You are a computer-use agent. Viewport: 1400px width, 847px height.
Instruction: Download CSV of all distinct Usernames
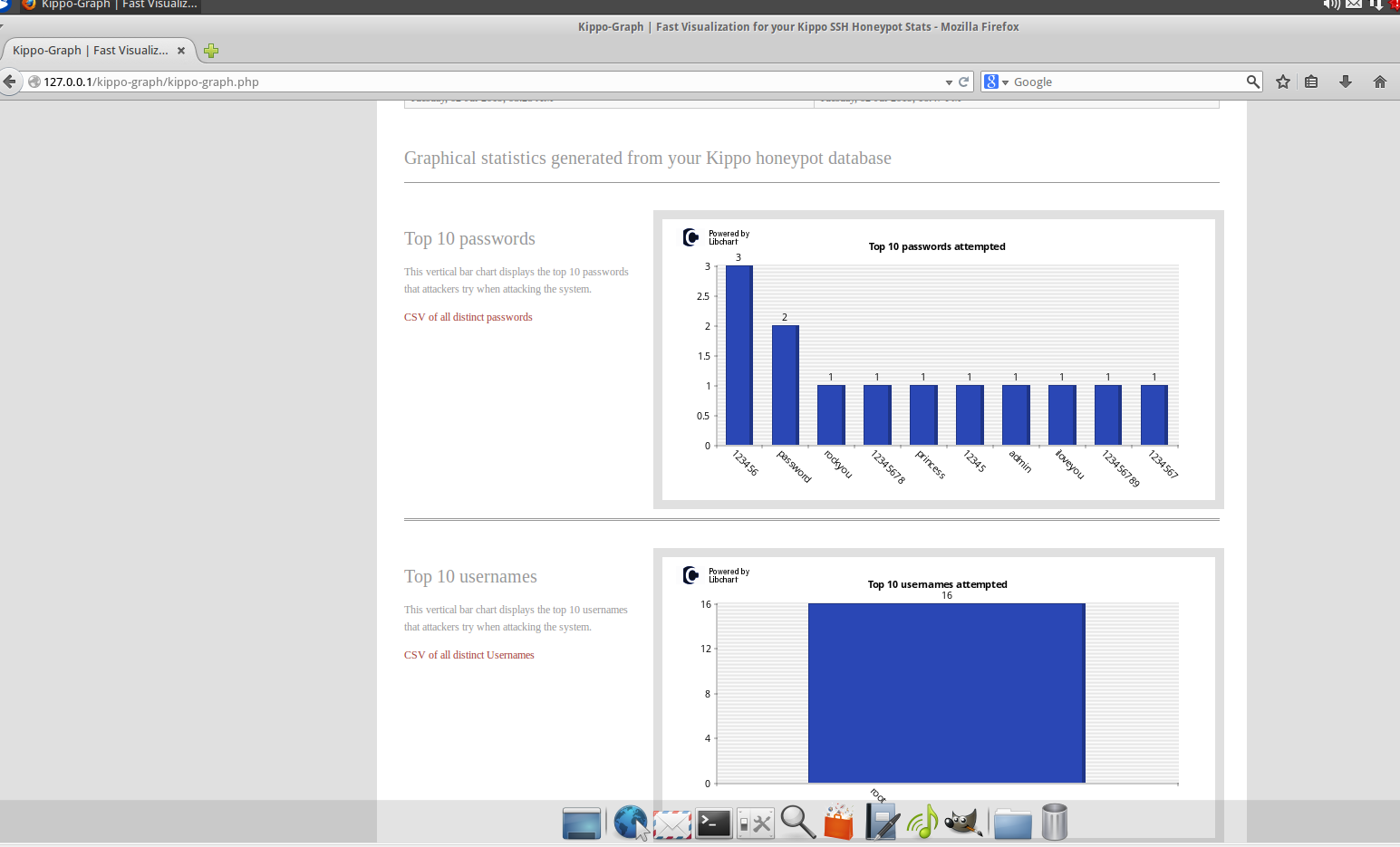click(x=469, y=655)
